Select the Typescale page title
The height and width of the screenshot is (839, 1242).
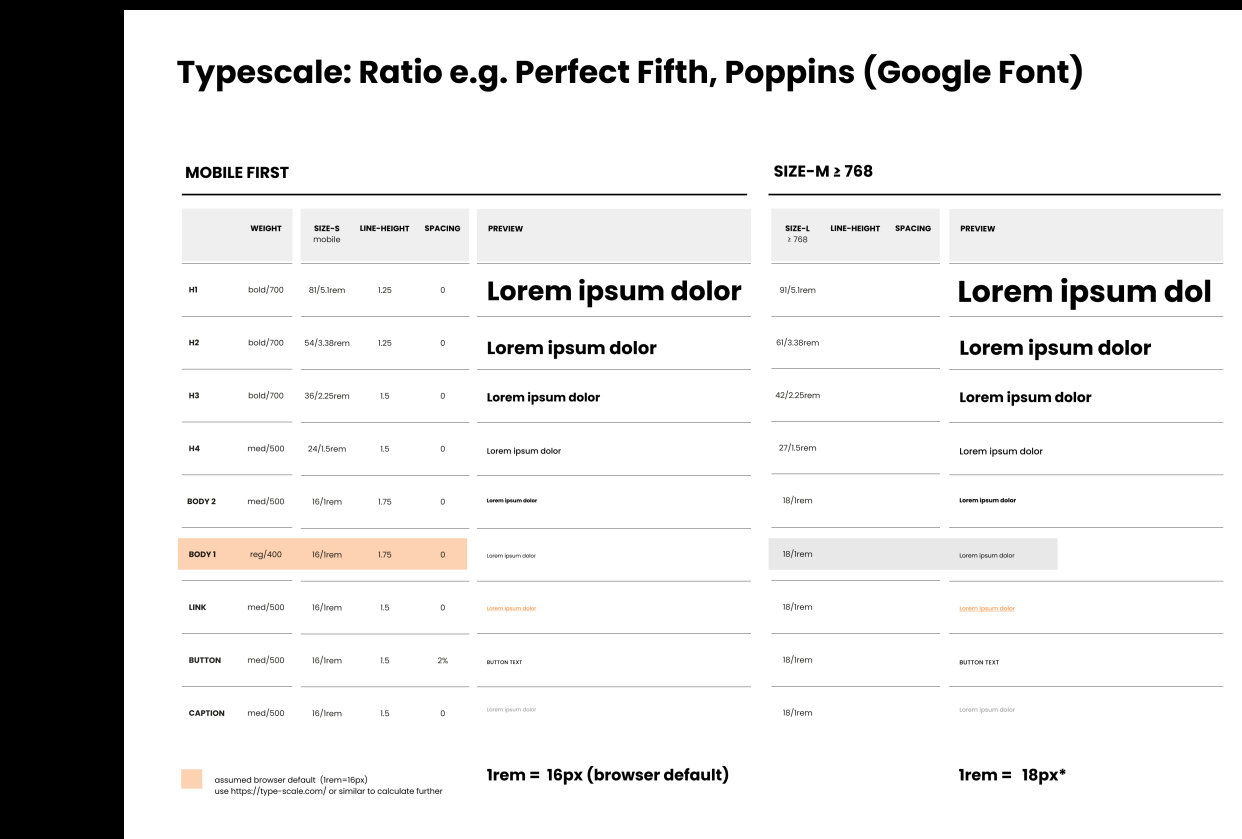(629, 73)
